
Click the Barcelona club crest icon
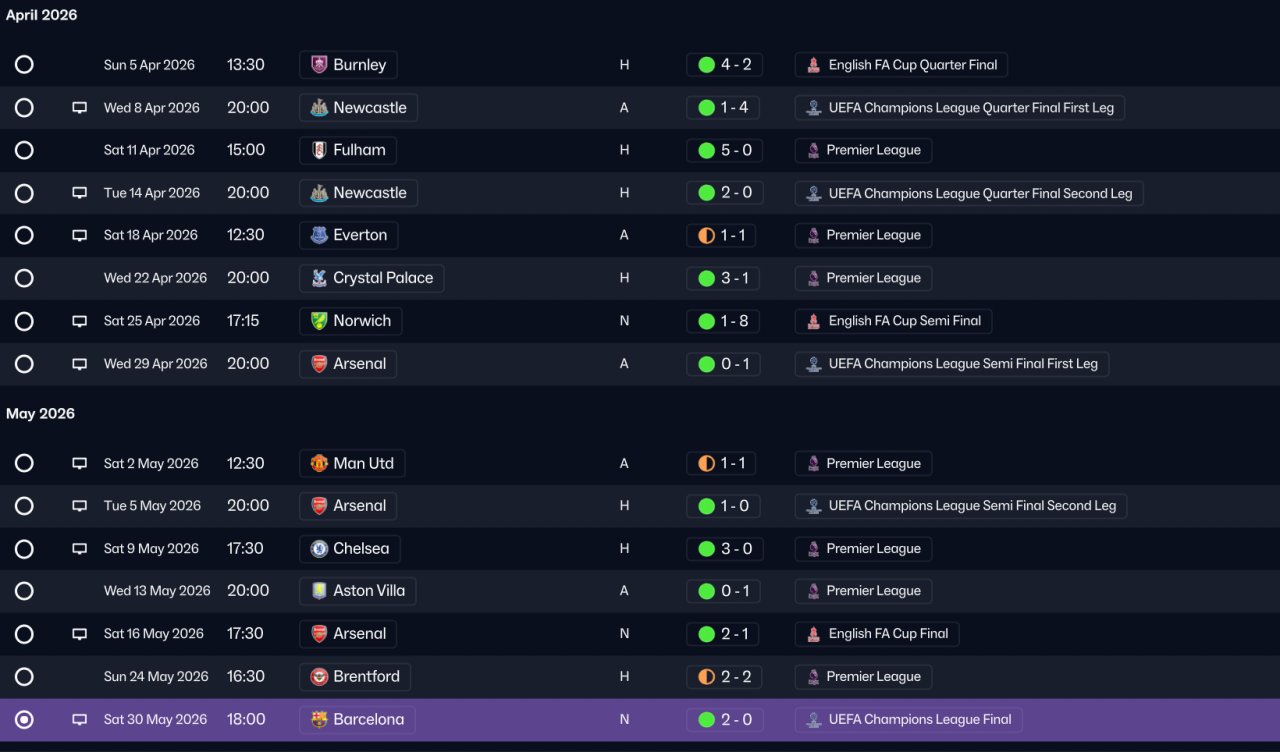(x=319, y=720)
